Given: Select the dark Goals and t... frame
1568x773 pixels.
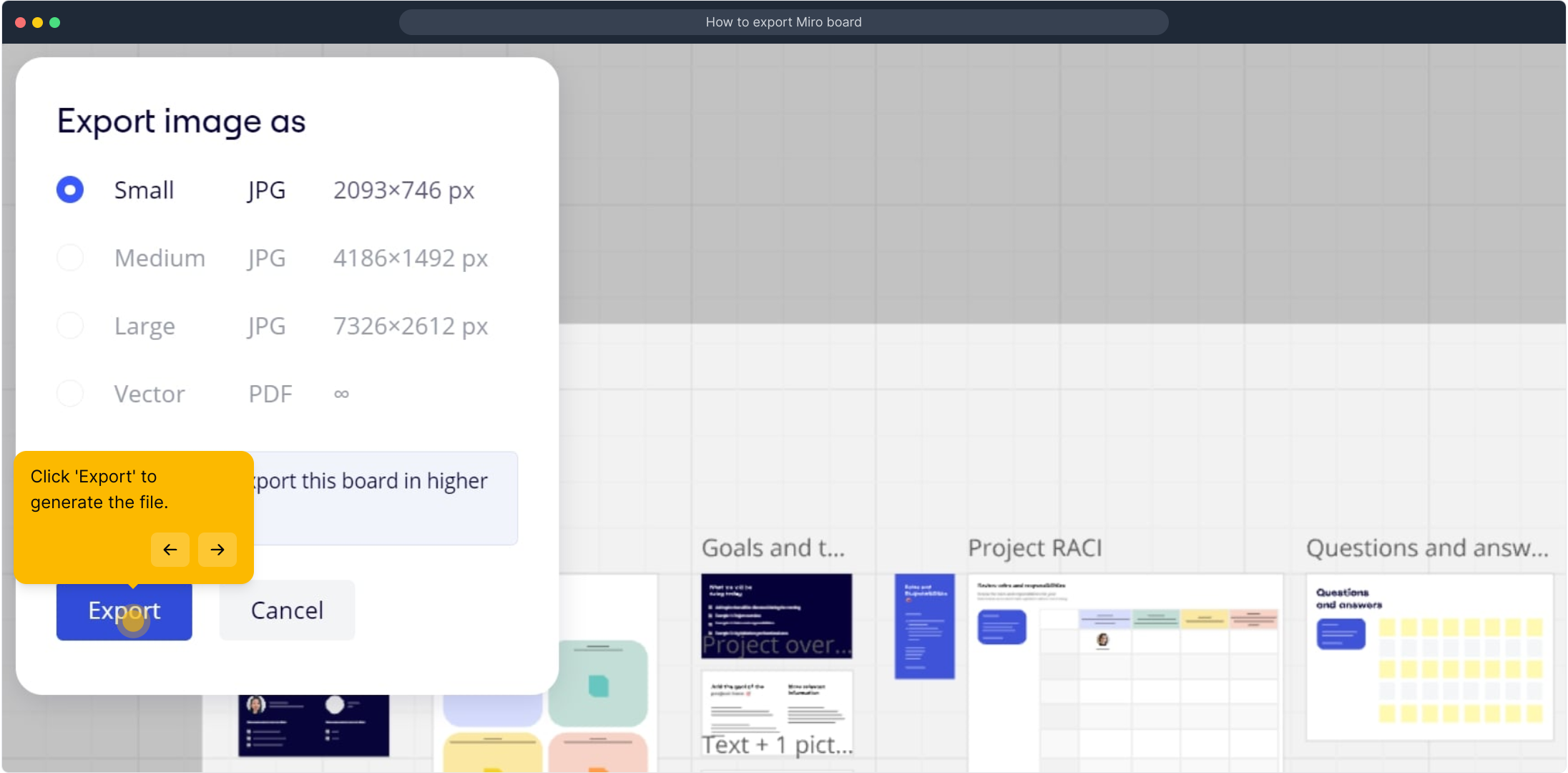Looking at the screenshot, I should point(776,616).
